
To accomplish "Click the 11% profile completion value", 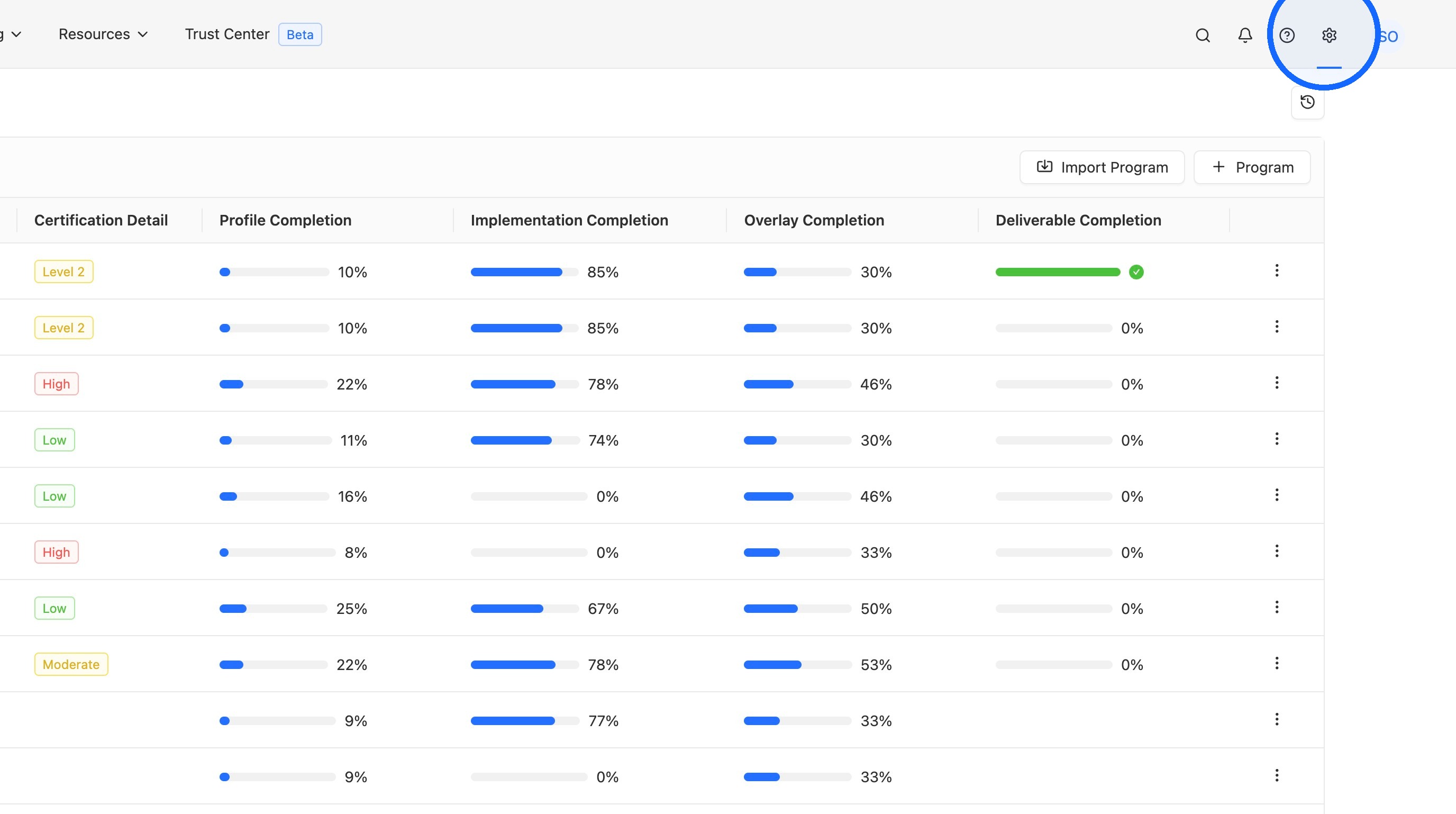I will click(354, 440).
